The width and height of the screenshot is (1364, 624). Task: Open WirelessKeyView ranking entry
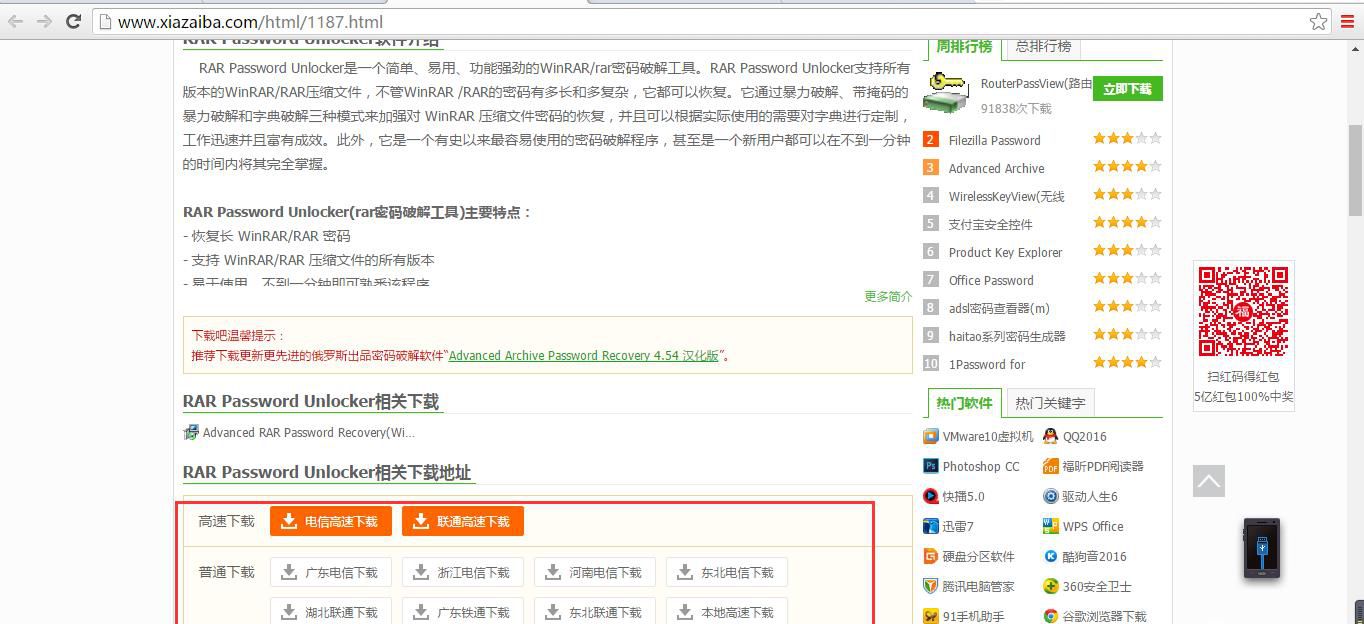coord(1006,196)
